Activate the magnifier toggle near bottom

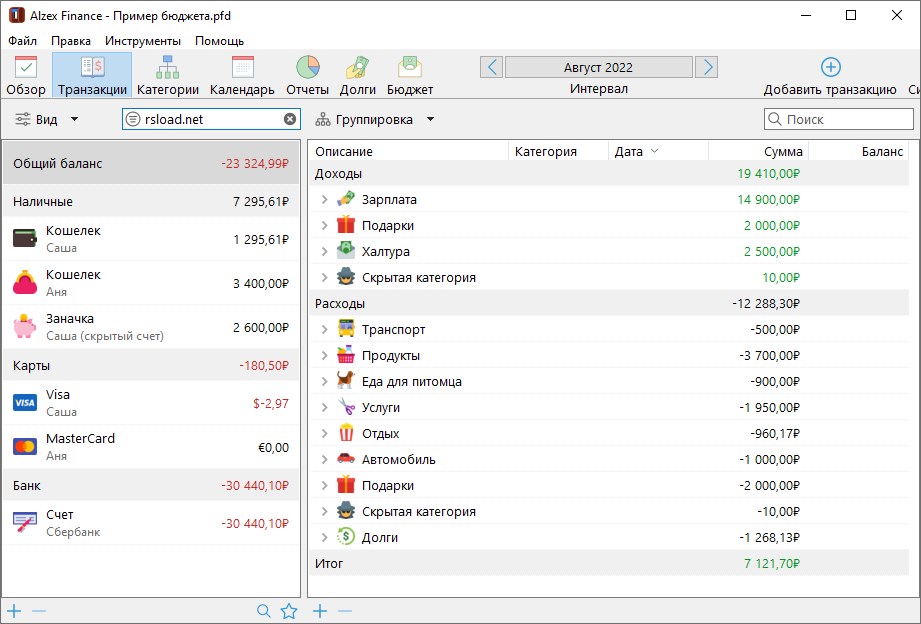pos(262,610)
